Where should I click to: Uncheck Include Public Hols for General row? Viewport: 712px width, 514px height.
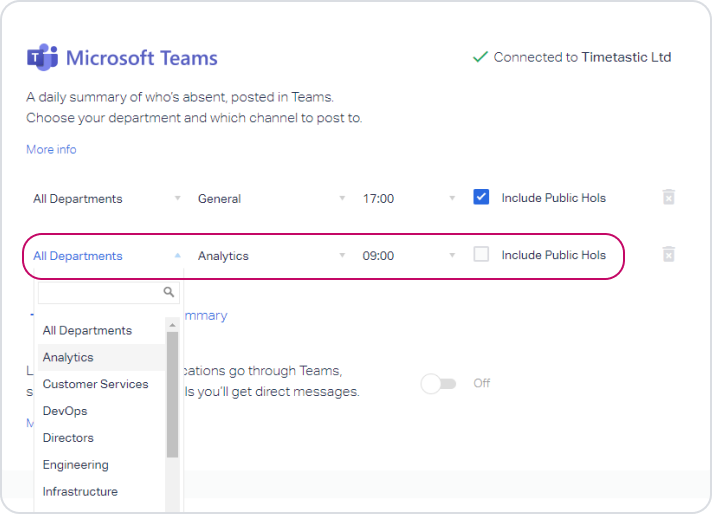coord(481,197)
